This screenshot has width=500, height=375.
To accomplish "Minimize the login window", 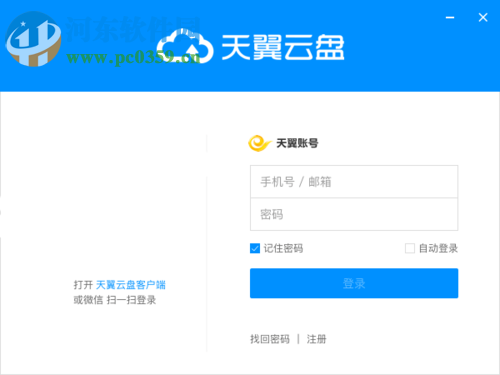I will pyautogui.click(x=450, y=17).
